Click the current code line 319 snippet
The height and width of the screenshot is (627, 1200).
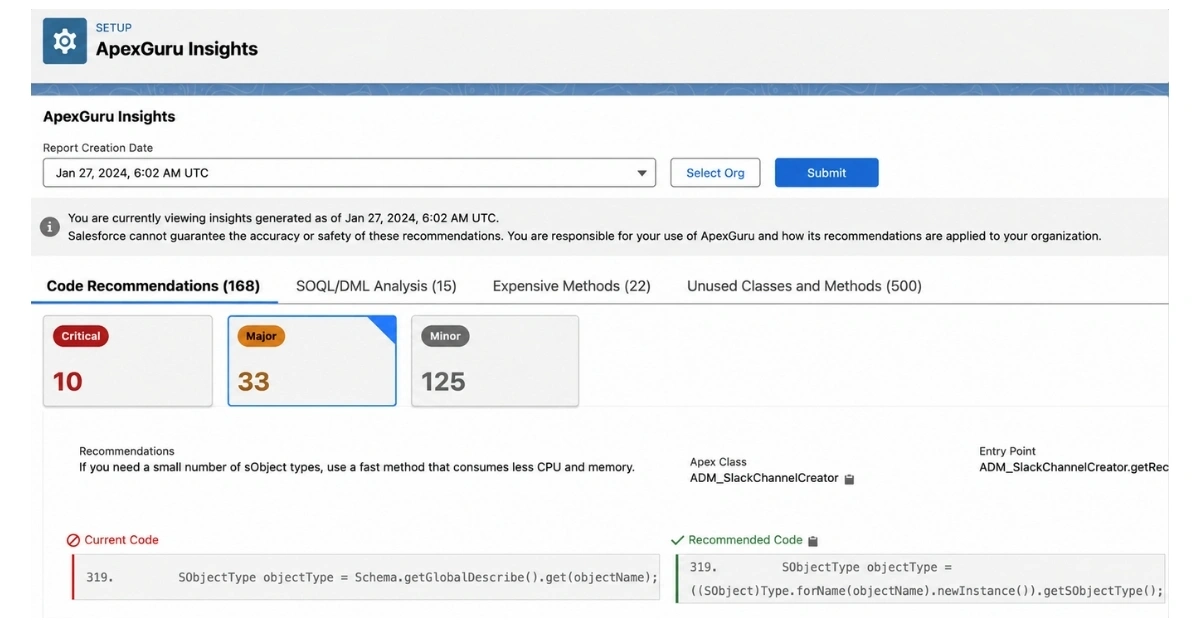pyautogui.click(x=366, y=578)
